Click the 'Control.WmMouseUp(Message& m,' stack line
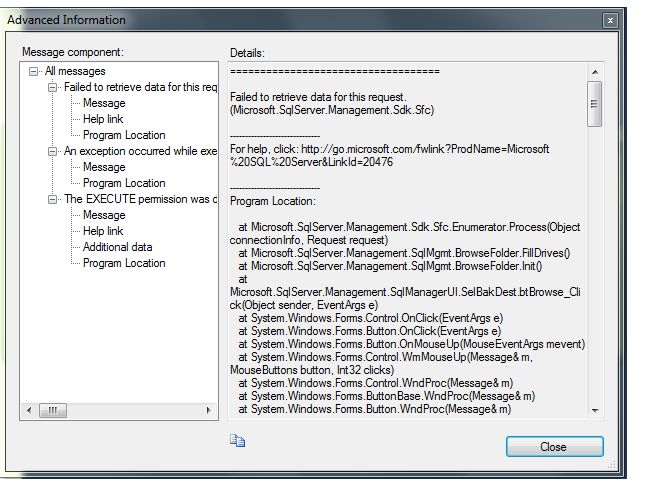The height and width of the screenshot is (485, 659). click(386, 357)
